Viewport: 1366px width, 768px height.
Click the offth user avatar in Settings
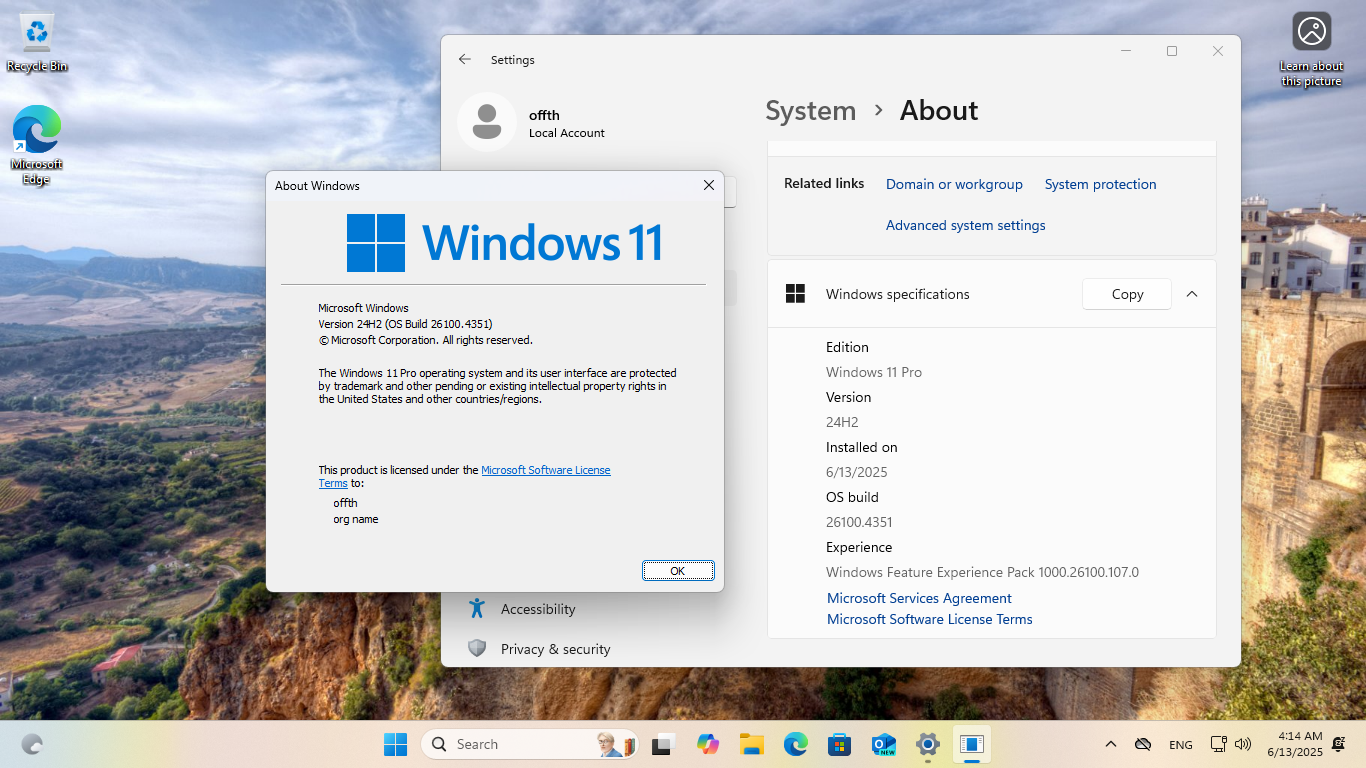[x=487, y=122]
